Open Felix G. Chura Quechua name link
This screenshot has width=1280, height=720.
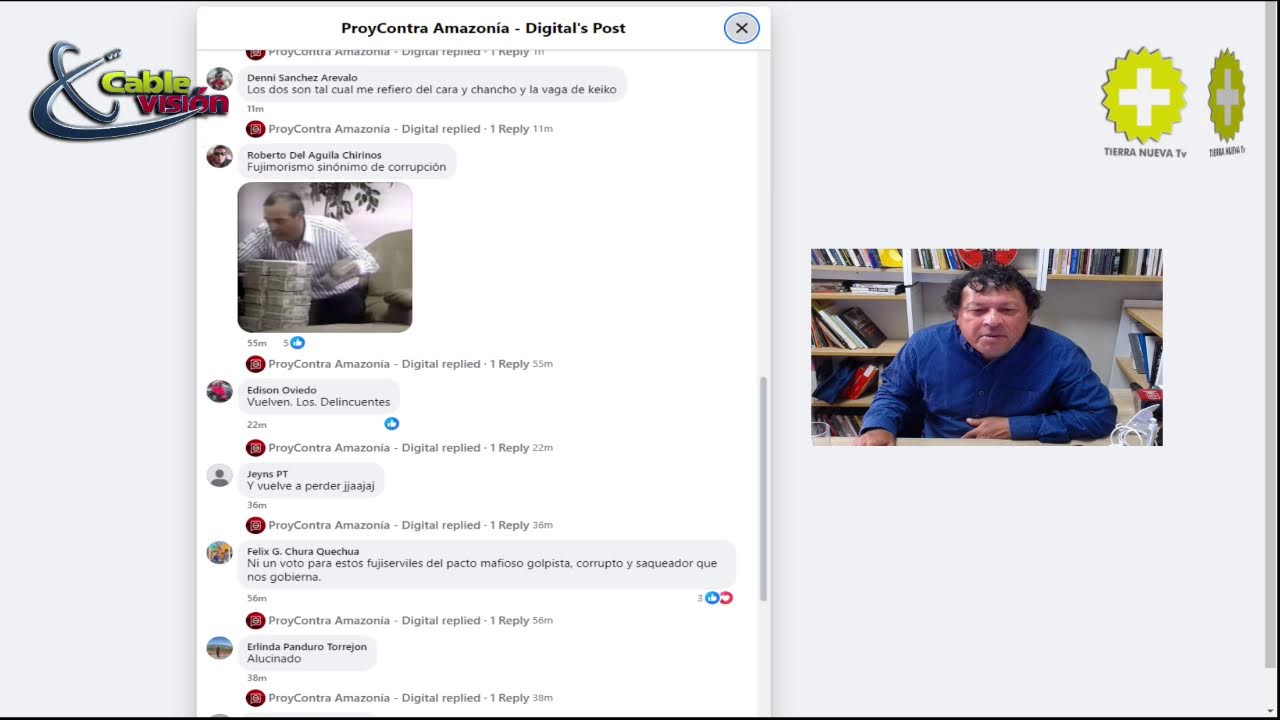pos(303,551)
